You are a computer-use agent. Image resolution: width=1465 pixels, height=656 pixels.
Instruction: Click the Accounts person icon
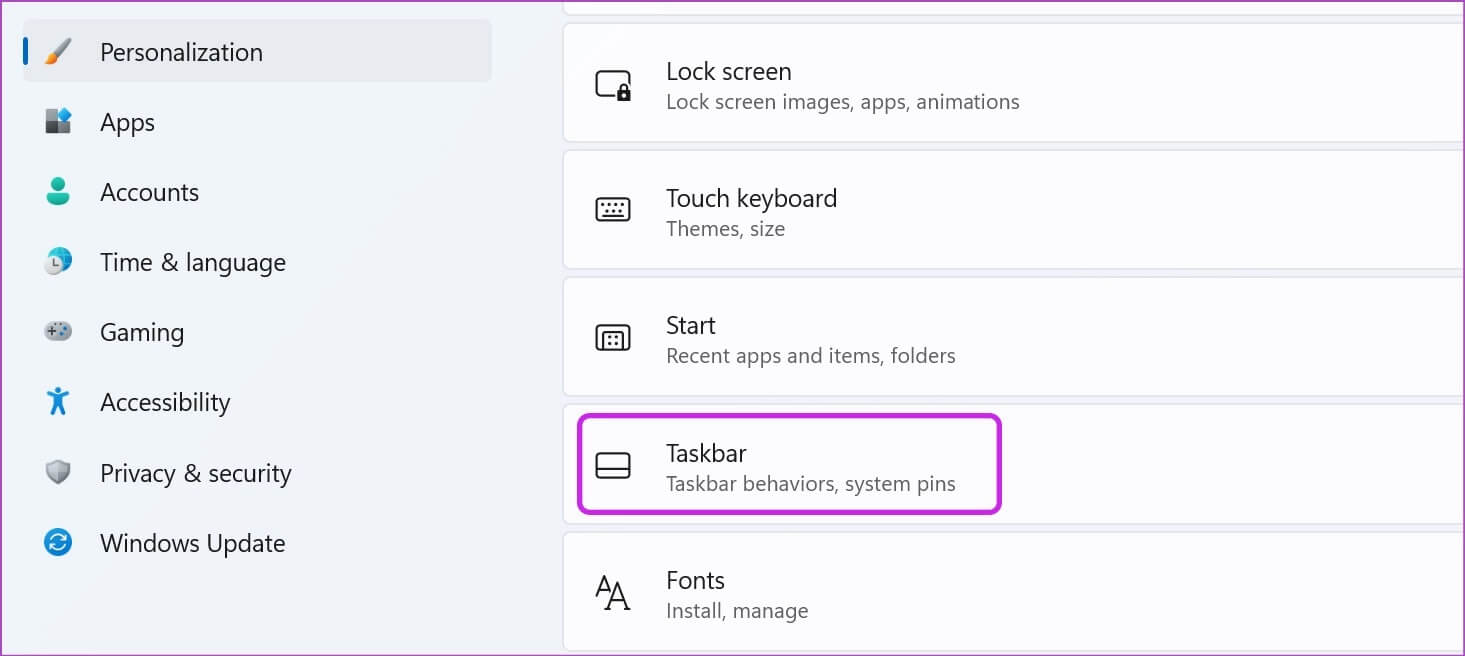pos(59,192)
